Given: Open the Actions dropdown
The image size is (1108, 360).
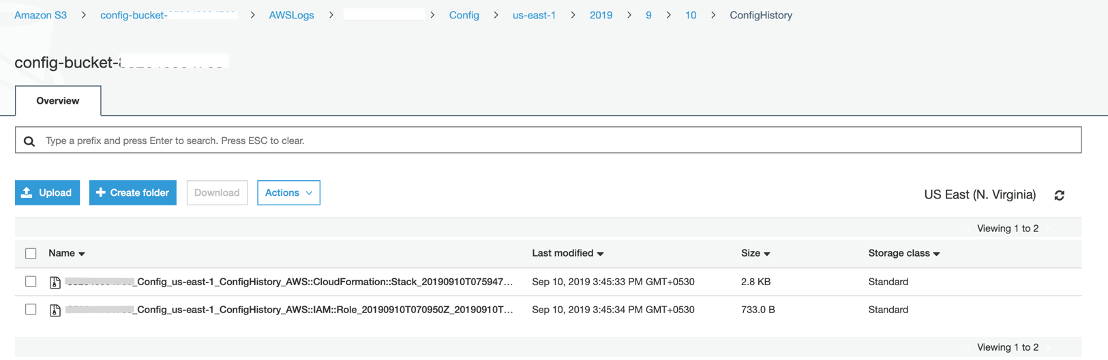Looking at the screenshot, I should pos(289,192).
